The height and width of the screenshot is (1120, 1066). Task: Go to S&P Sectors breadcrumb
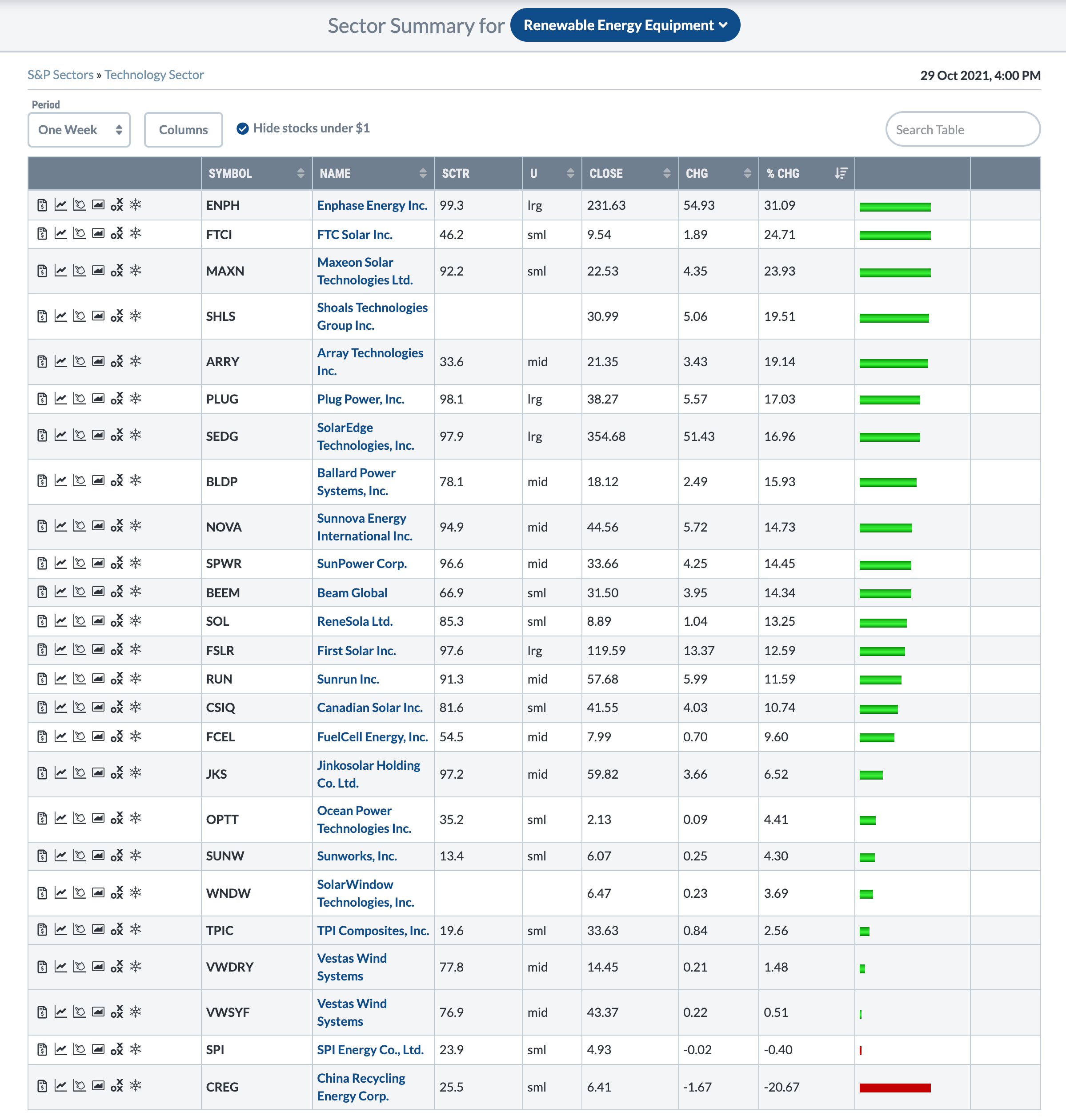coord(60,75)
